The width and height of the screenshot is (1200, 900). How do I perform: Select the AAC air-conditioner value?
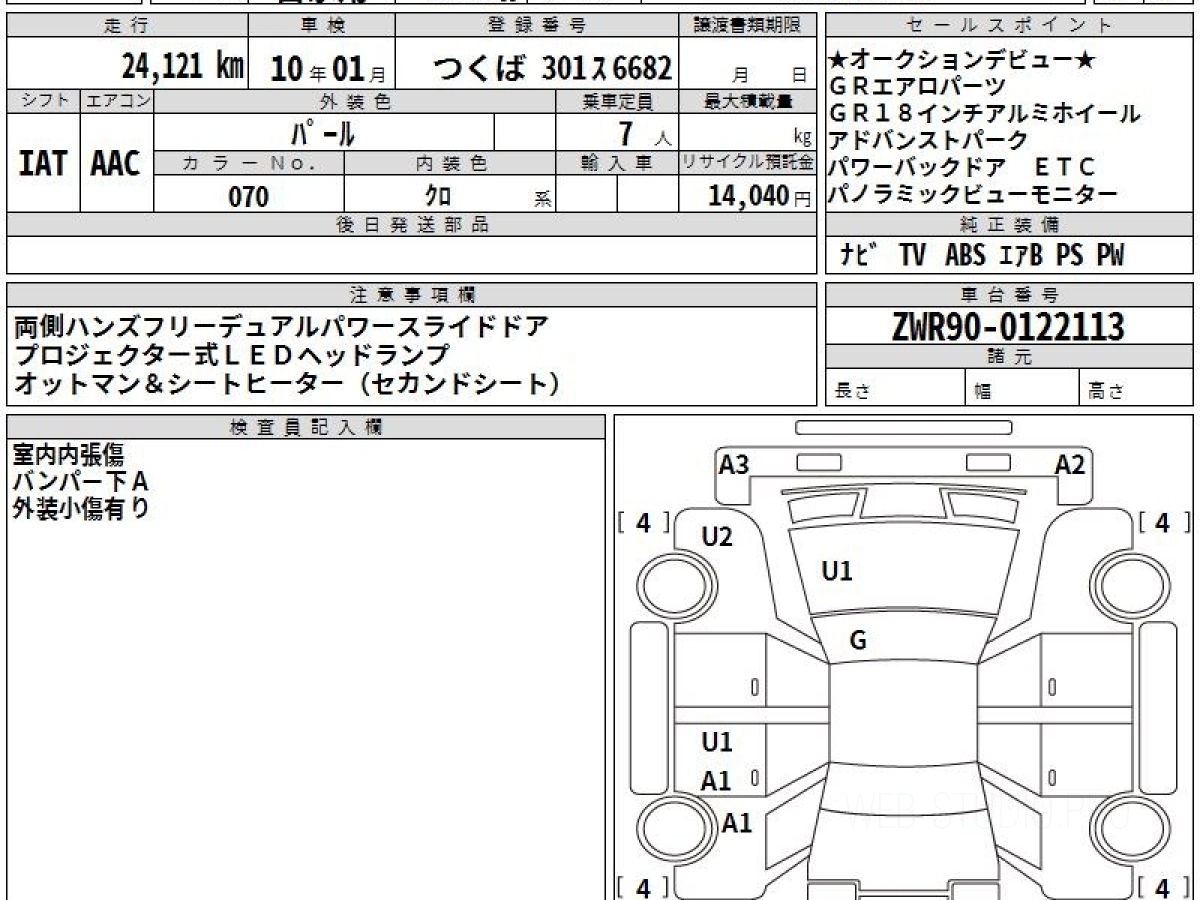tap(116, 163)
